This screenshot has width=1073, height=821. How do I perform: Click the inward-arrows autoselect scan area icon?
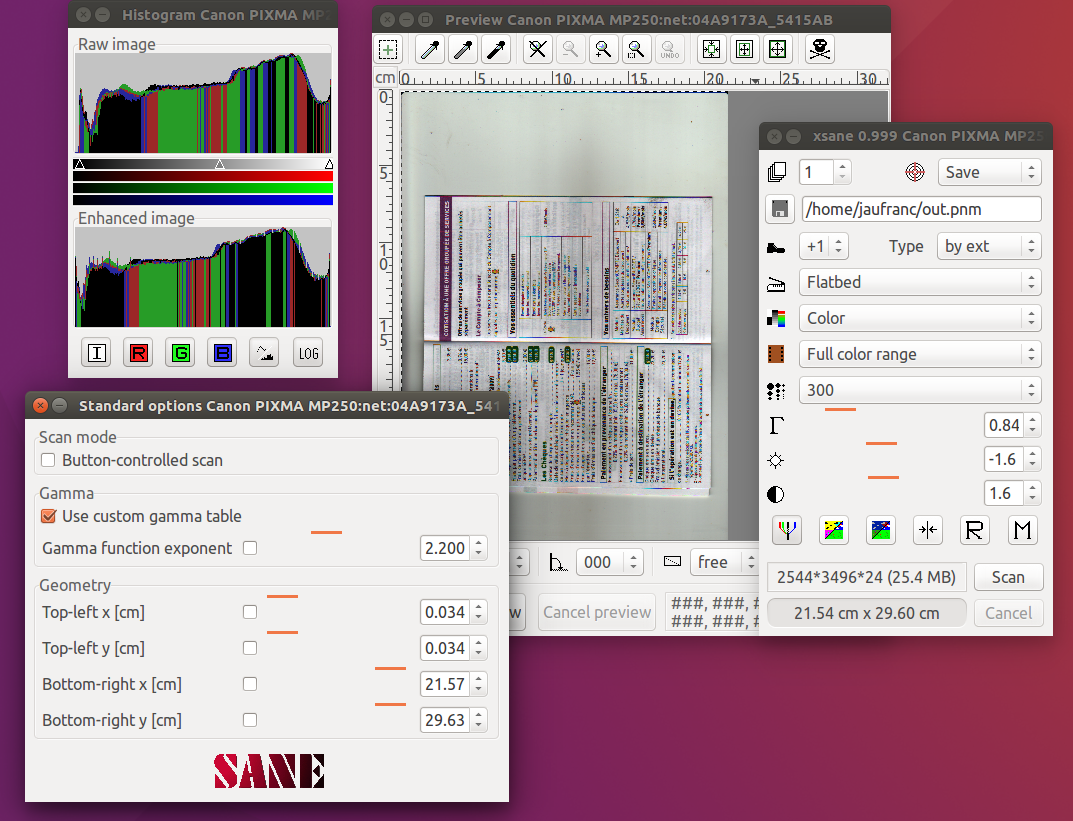pos(711,49)
